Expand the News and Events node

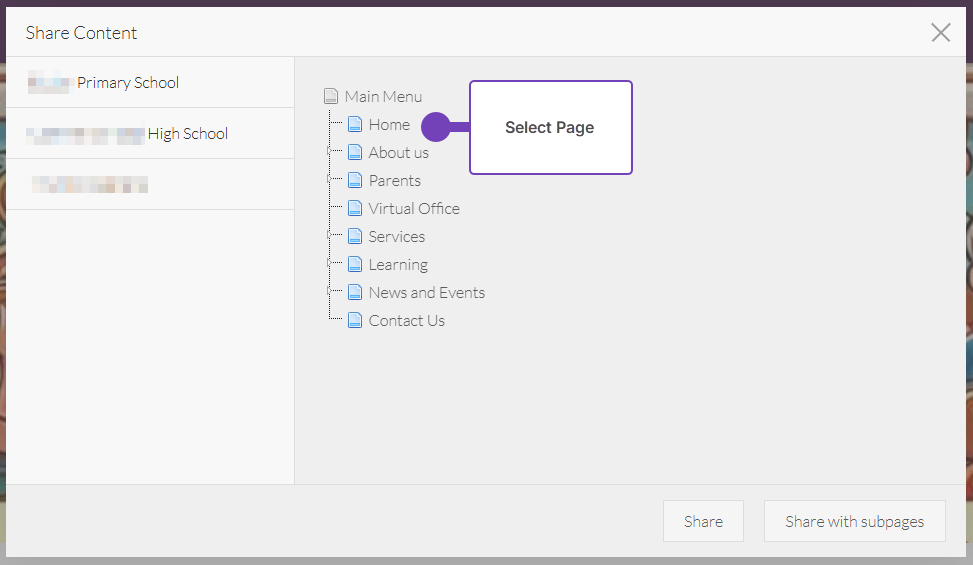coord(330,293)
